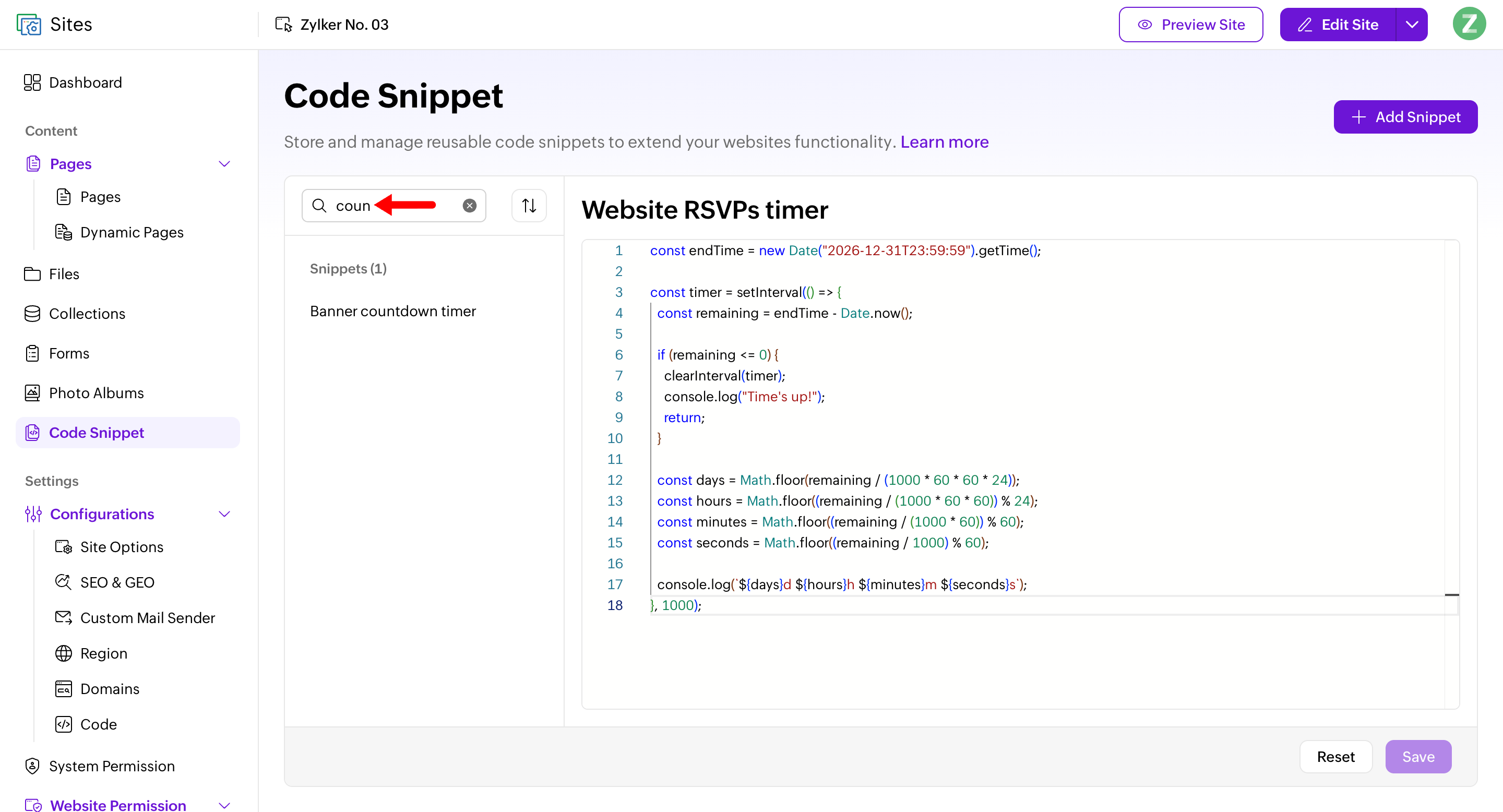This screenshot has height=812, width=1503.
Task: Clear the snippet search field
Action: [469, 205]
